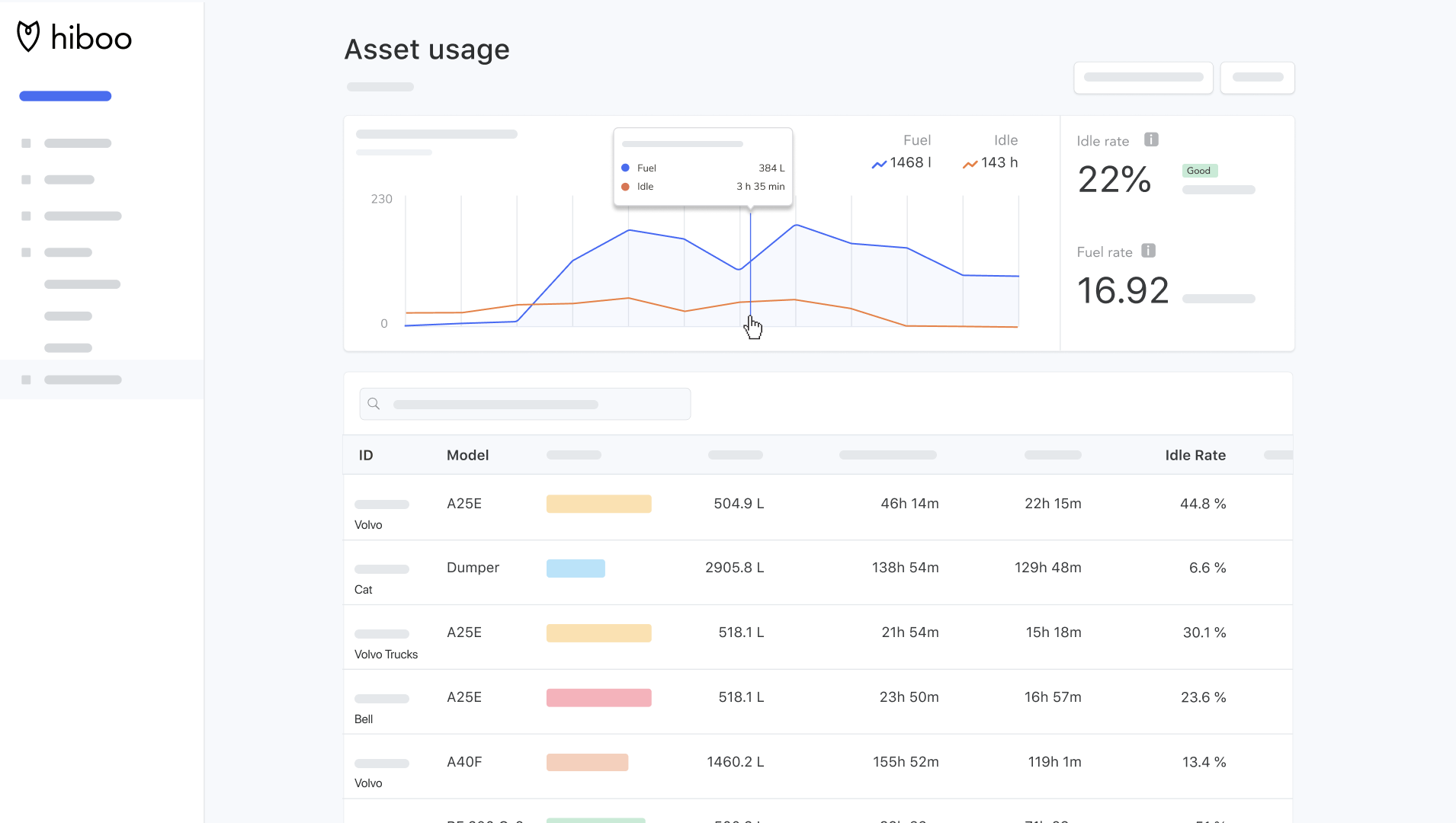Click the blue tag in Dumper row
1456x823 pixels.
point(576,568)
